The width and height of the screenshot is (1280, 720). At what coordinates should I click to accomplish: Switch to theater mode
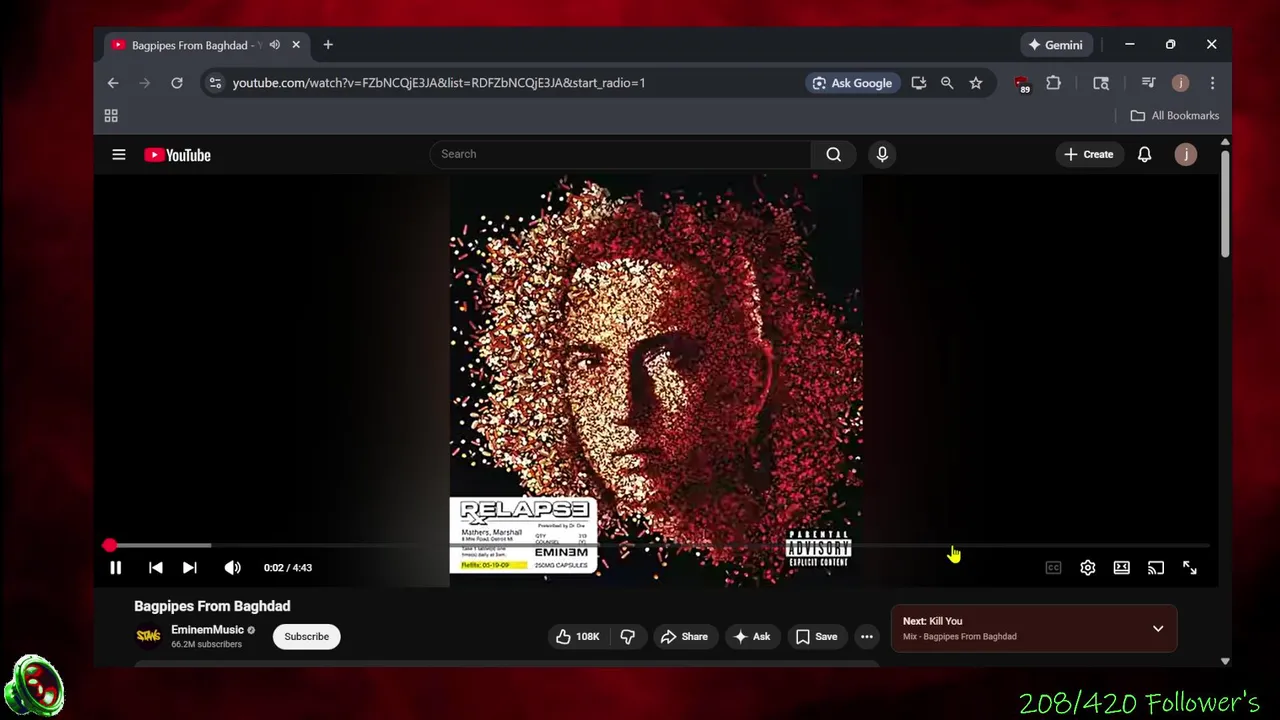[1122, 568]
